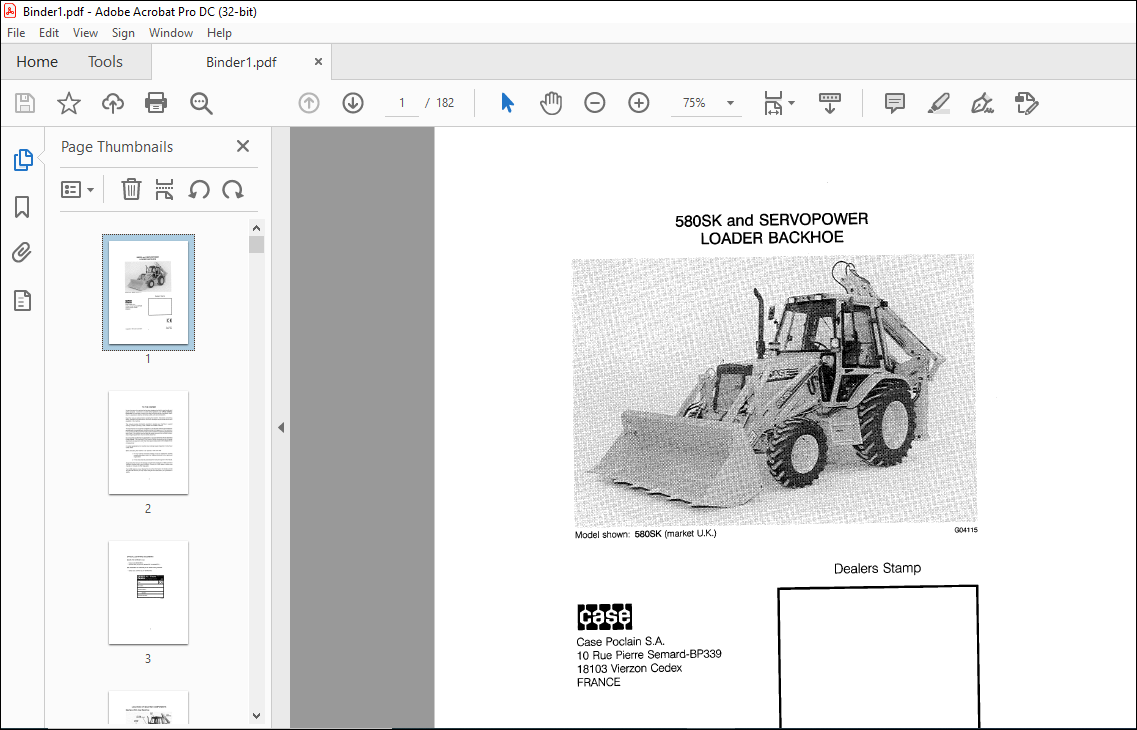Screen dimensions: 1137x730
Task: Open the Attachments paperclip pane
Action: click(x=22, y=253)
